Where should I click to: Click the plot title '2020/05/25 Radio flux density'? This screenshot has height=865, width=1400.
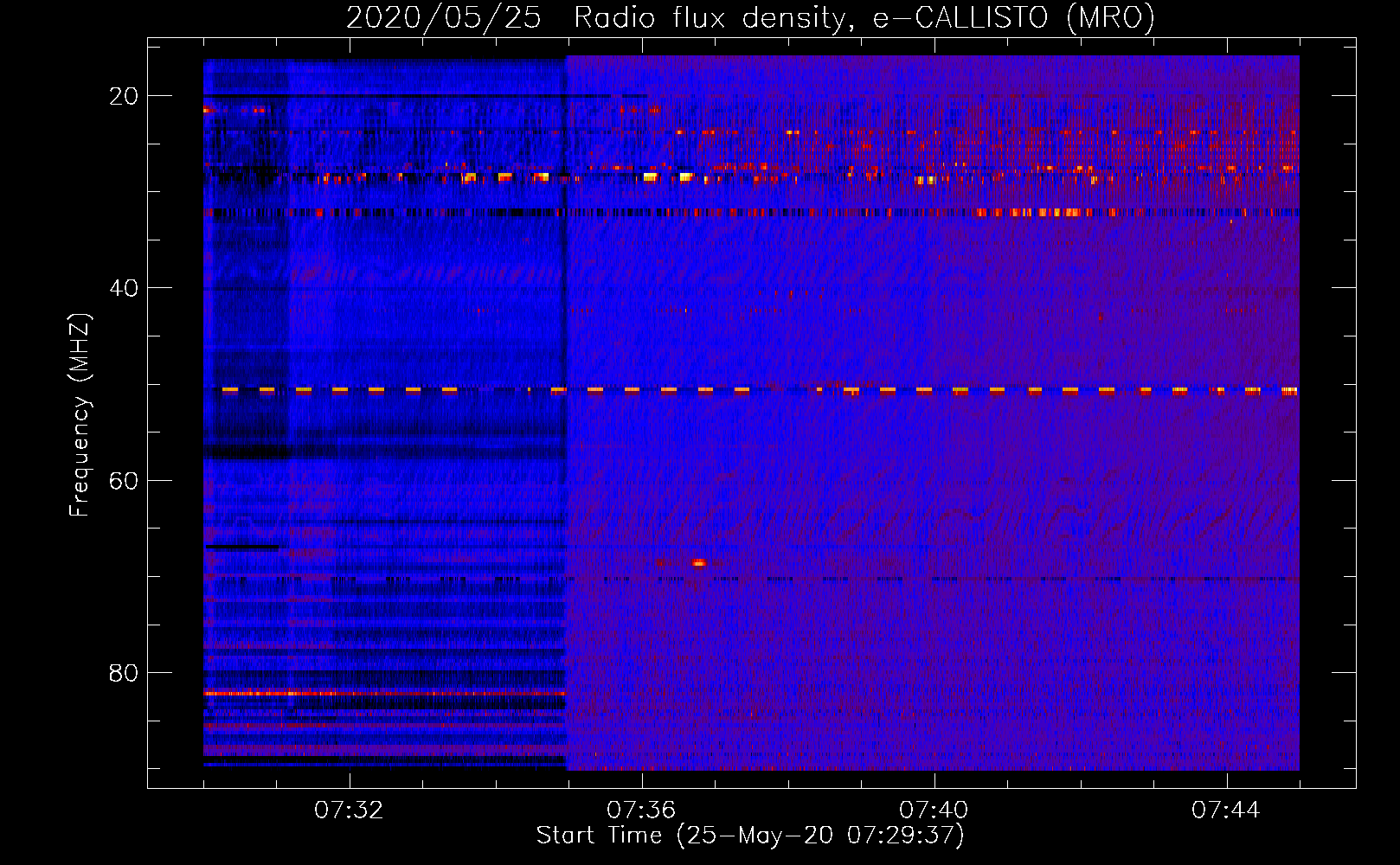(x=750, y=17)
